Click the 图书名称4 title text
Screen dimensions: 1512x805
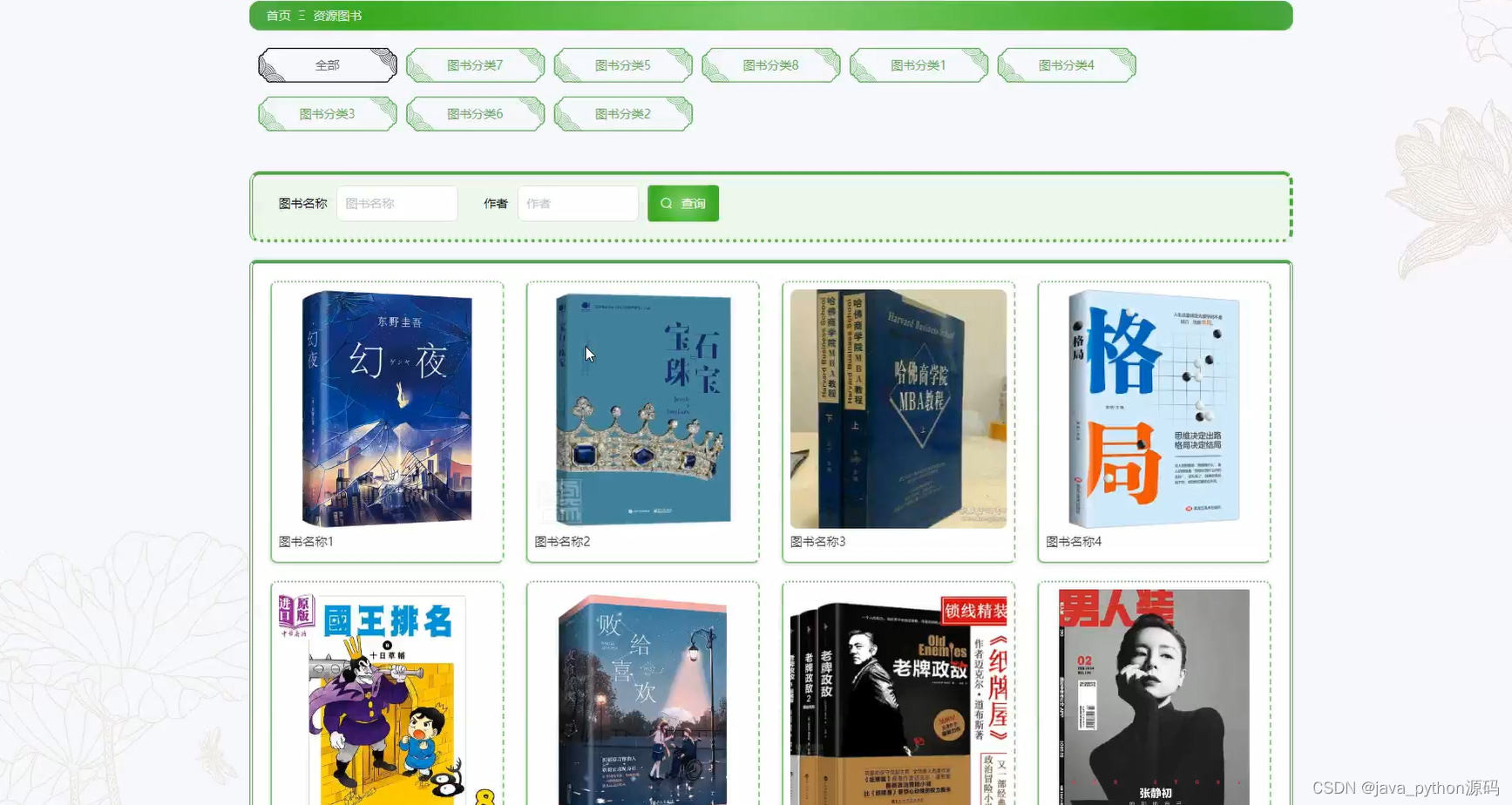(x=1074, y=542)
